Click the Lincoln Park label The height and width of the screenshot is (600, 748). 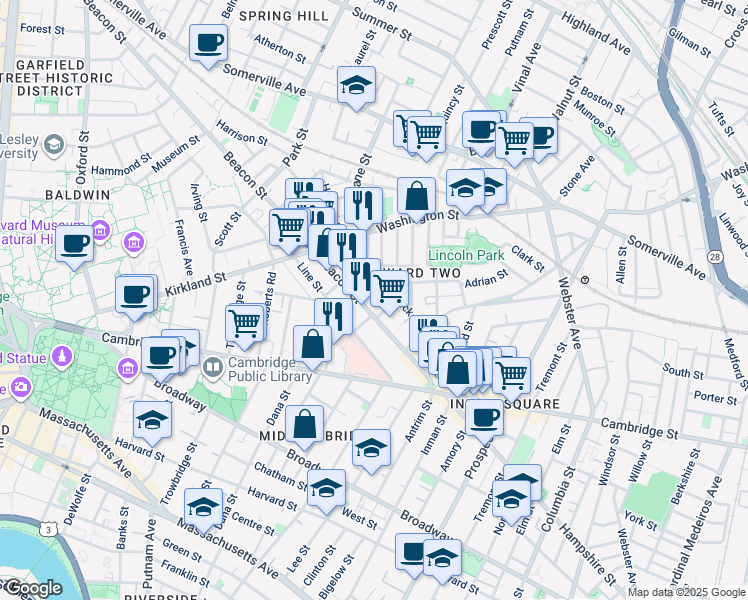(466, 255)
